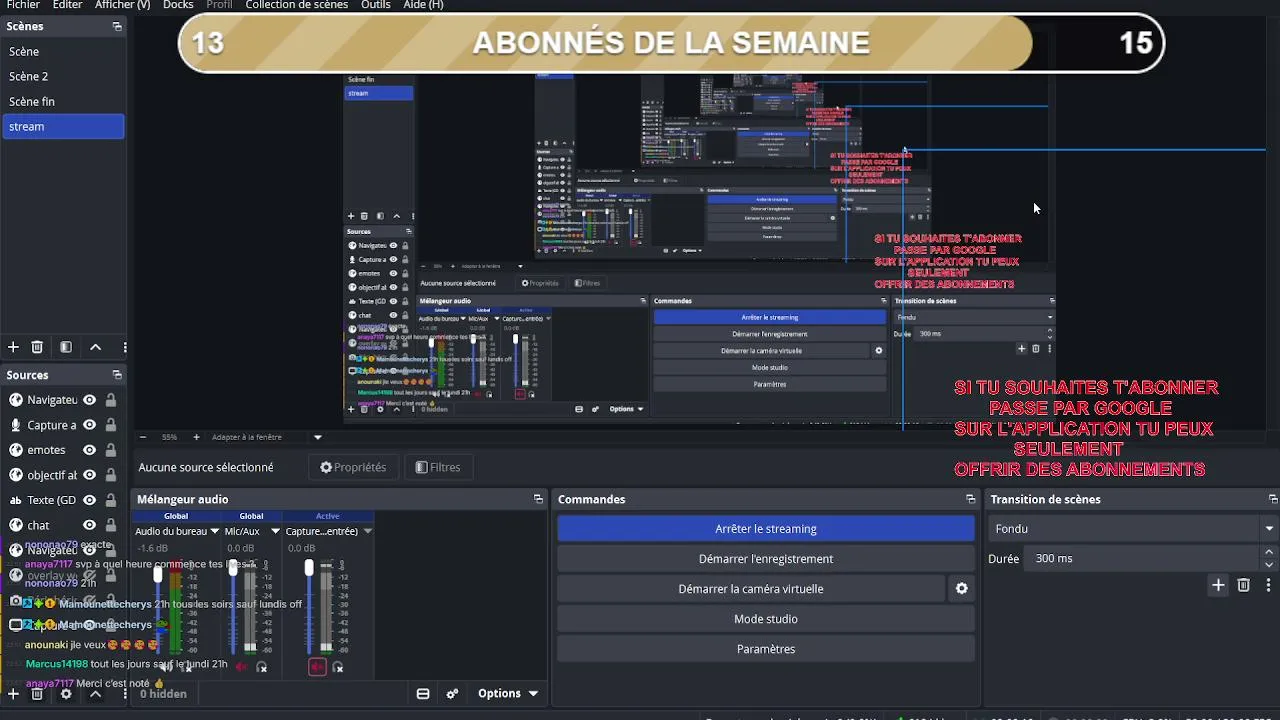Toggle monitoring headphones icon for Capture entrée
The width and height of the screenshot is (1280, 720).
[338, 667]
